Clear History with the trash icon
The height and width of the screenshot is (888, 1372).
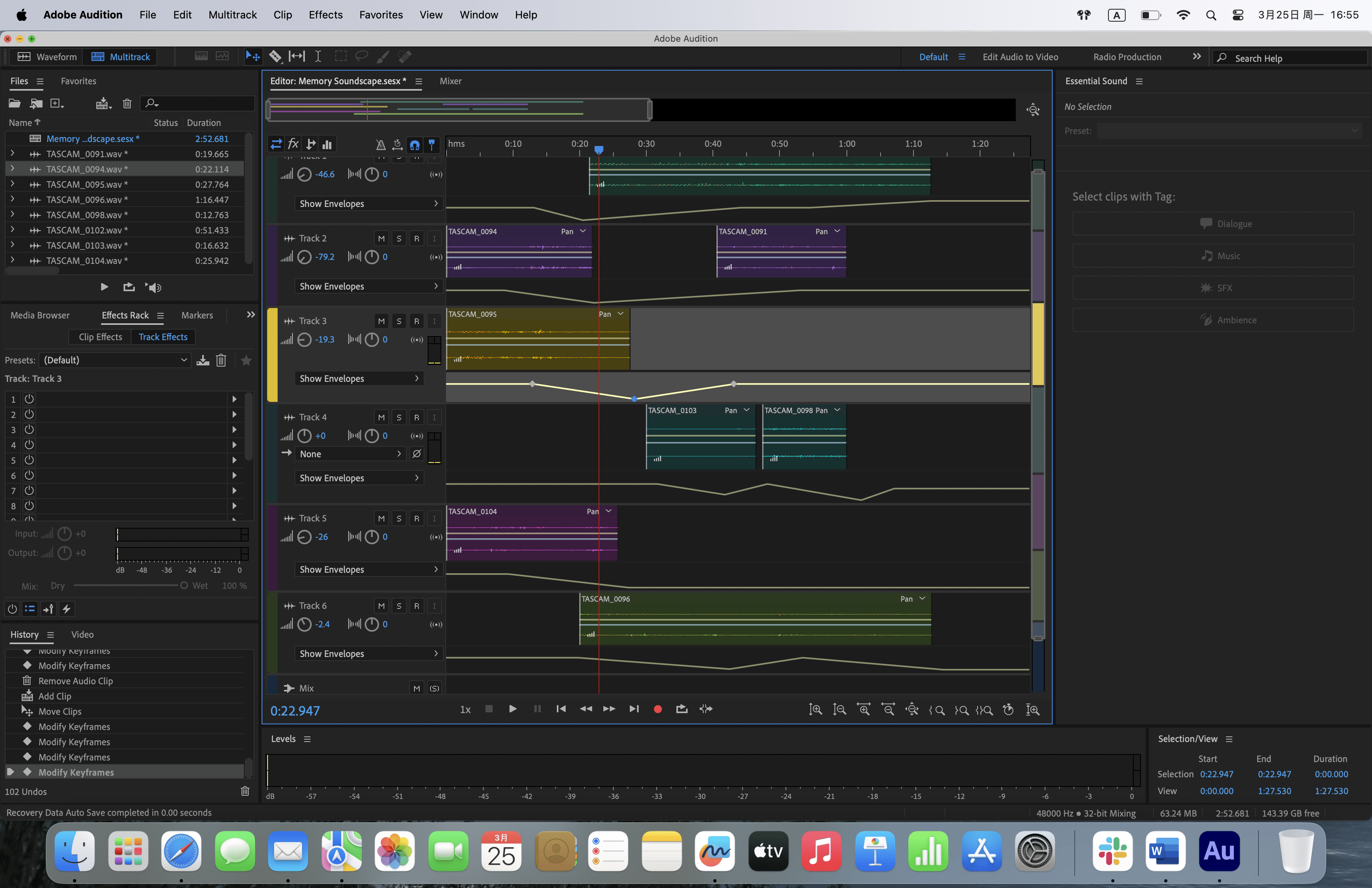(x=245, y=791)
